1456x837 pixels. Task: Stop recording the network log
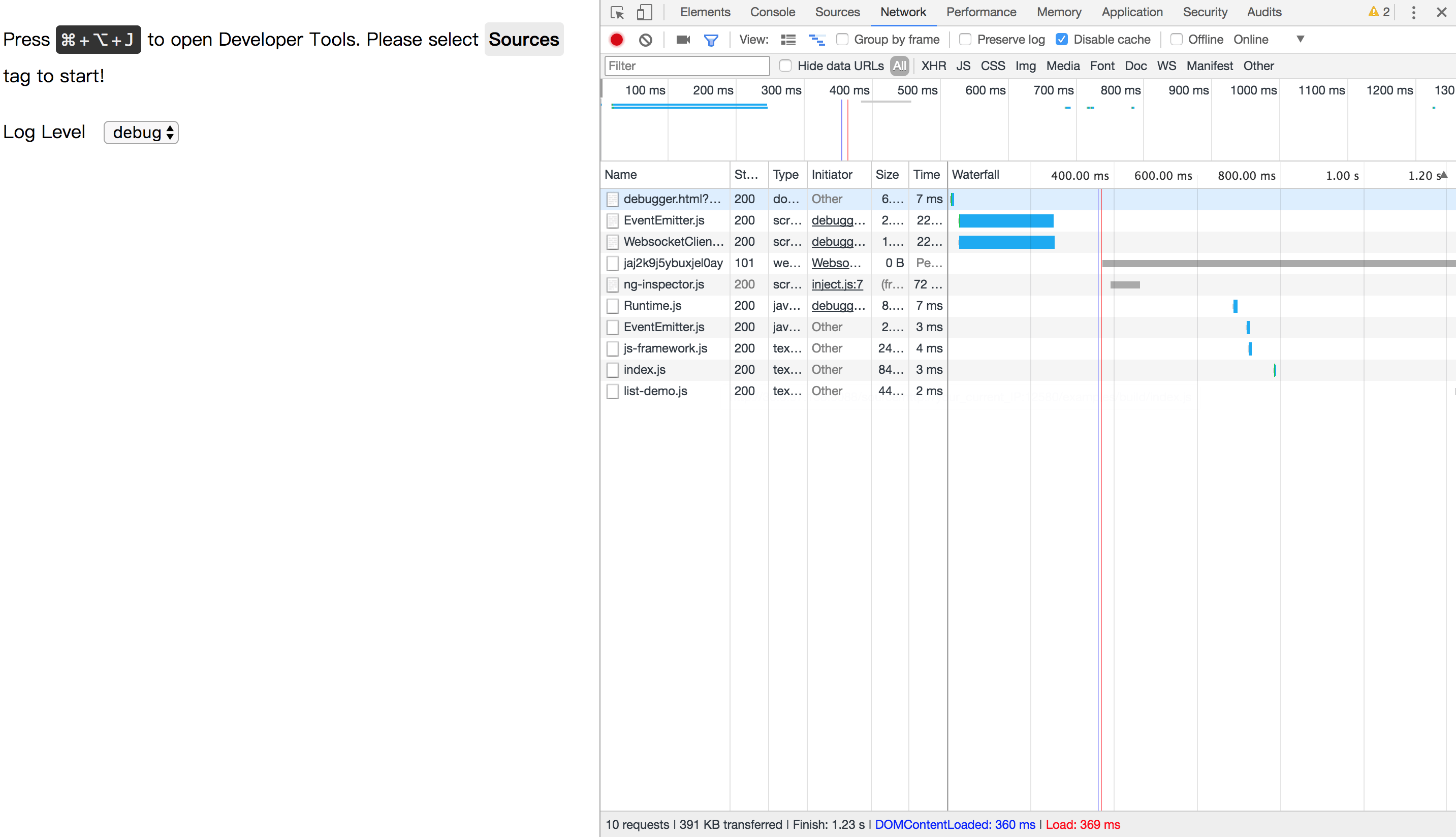coord(616,40)
